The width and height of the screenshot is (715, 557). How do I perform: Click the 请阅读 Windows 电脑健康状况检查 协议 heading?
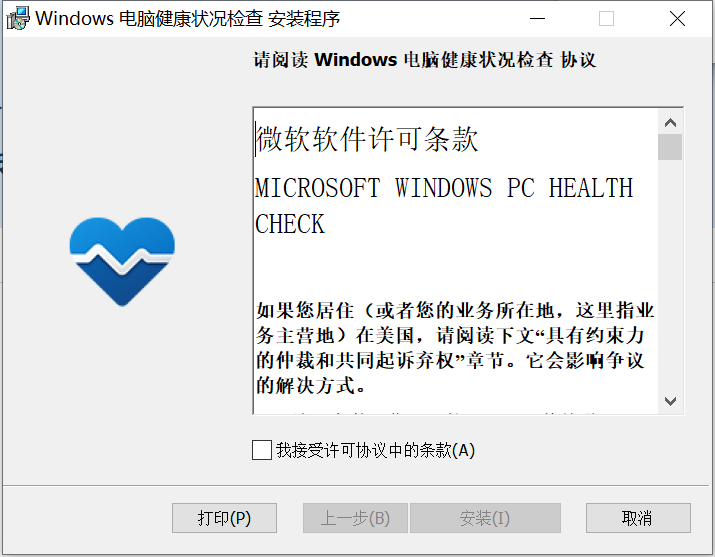tap(425, 60)
